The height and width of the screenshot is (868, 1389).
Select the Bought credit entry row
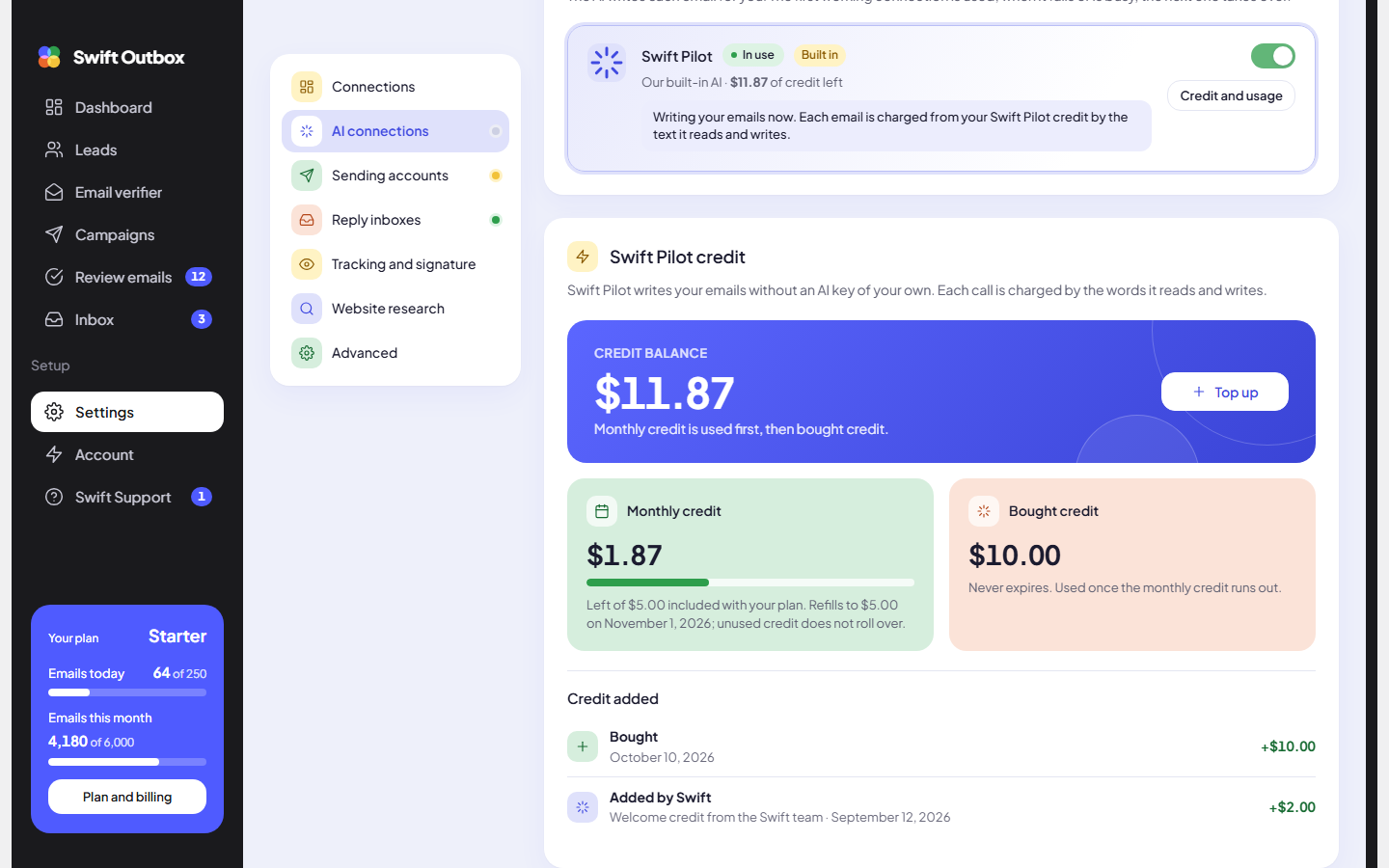coord(941,746)
